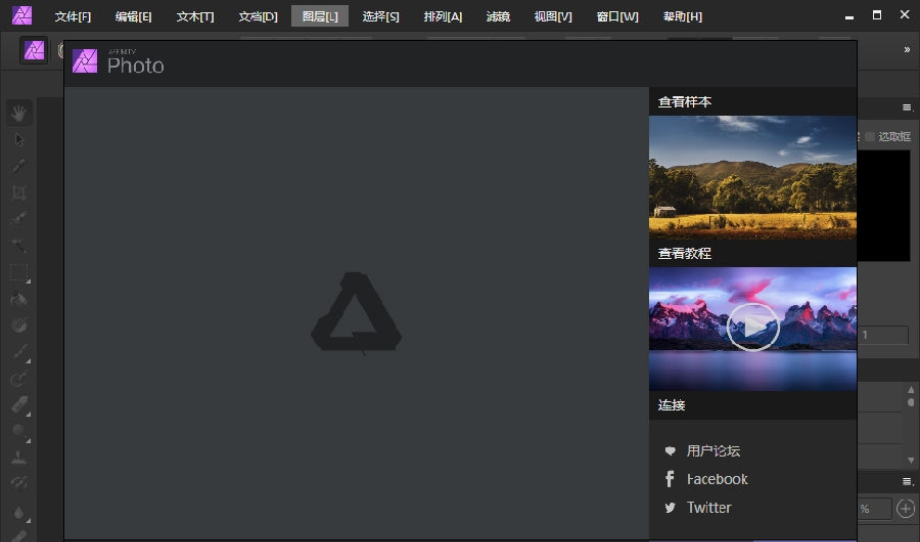Open the 文本[T] menu
The height and width of the screenshot is (542, 920).
point(195,16)
